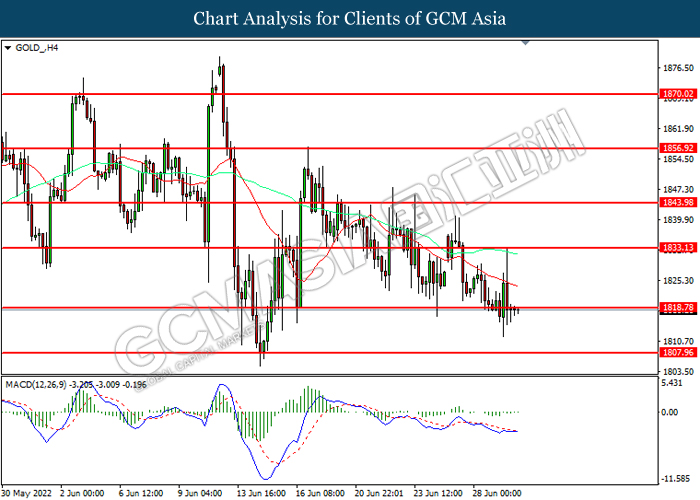
Task: Click the 1803.50 price axis value
Action: pyautogui.click(x=679, y=372)
